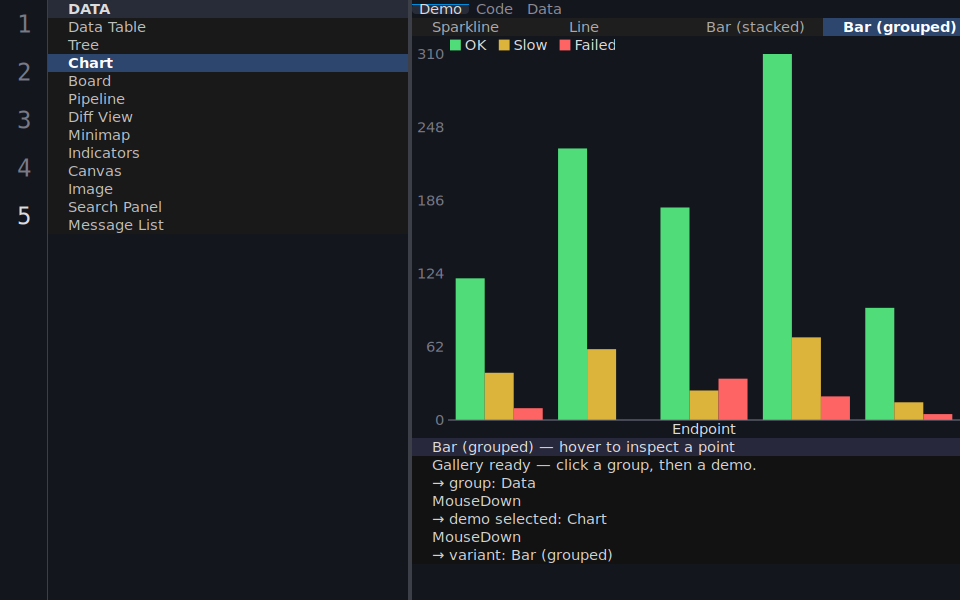Click the status line 'hover to inspect a point'

coord(686,447)
